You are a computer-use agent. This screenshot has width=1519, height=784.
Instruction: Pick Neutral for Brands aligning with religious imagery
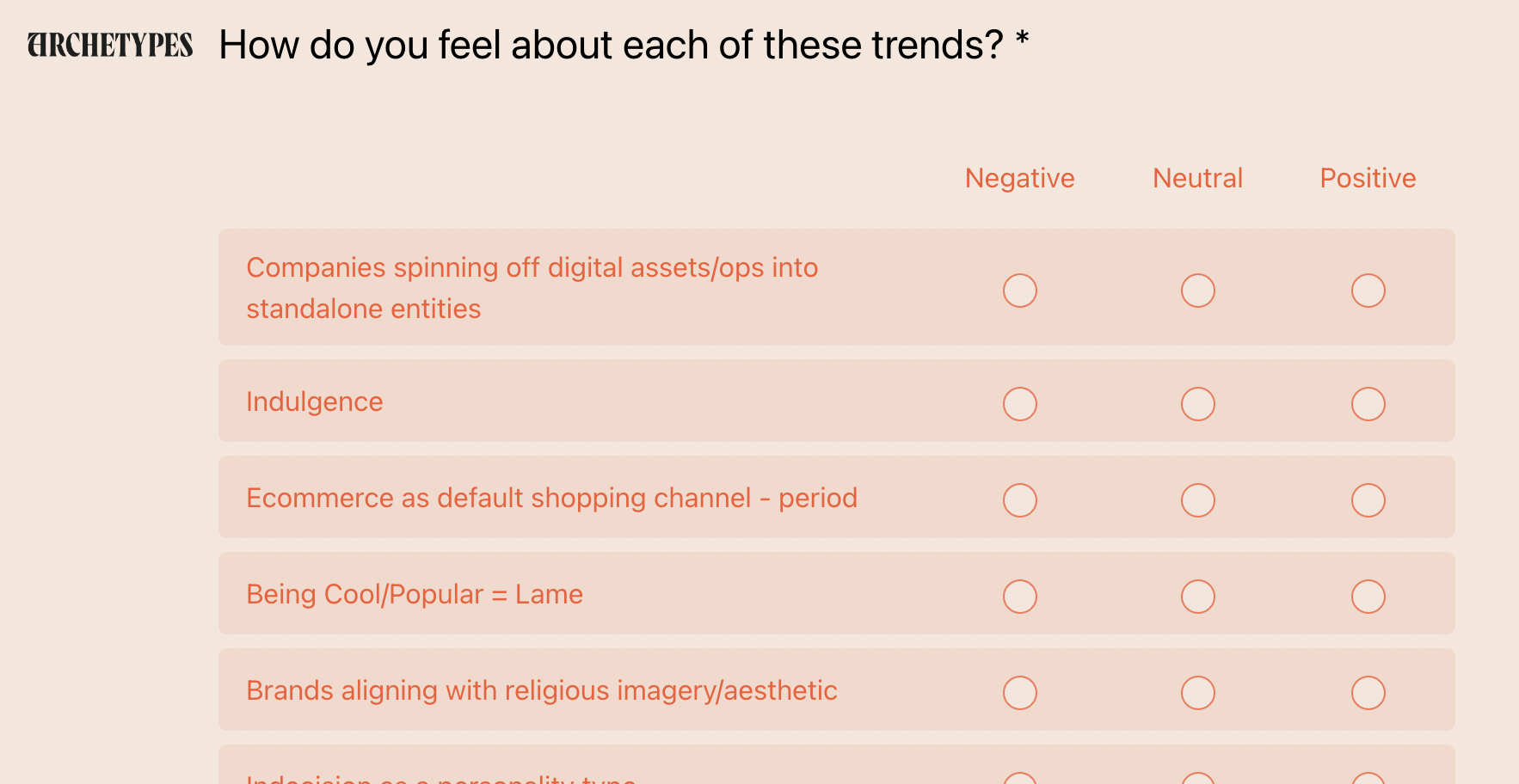click(1198, 693)
